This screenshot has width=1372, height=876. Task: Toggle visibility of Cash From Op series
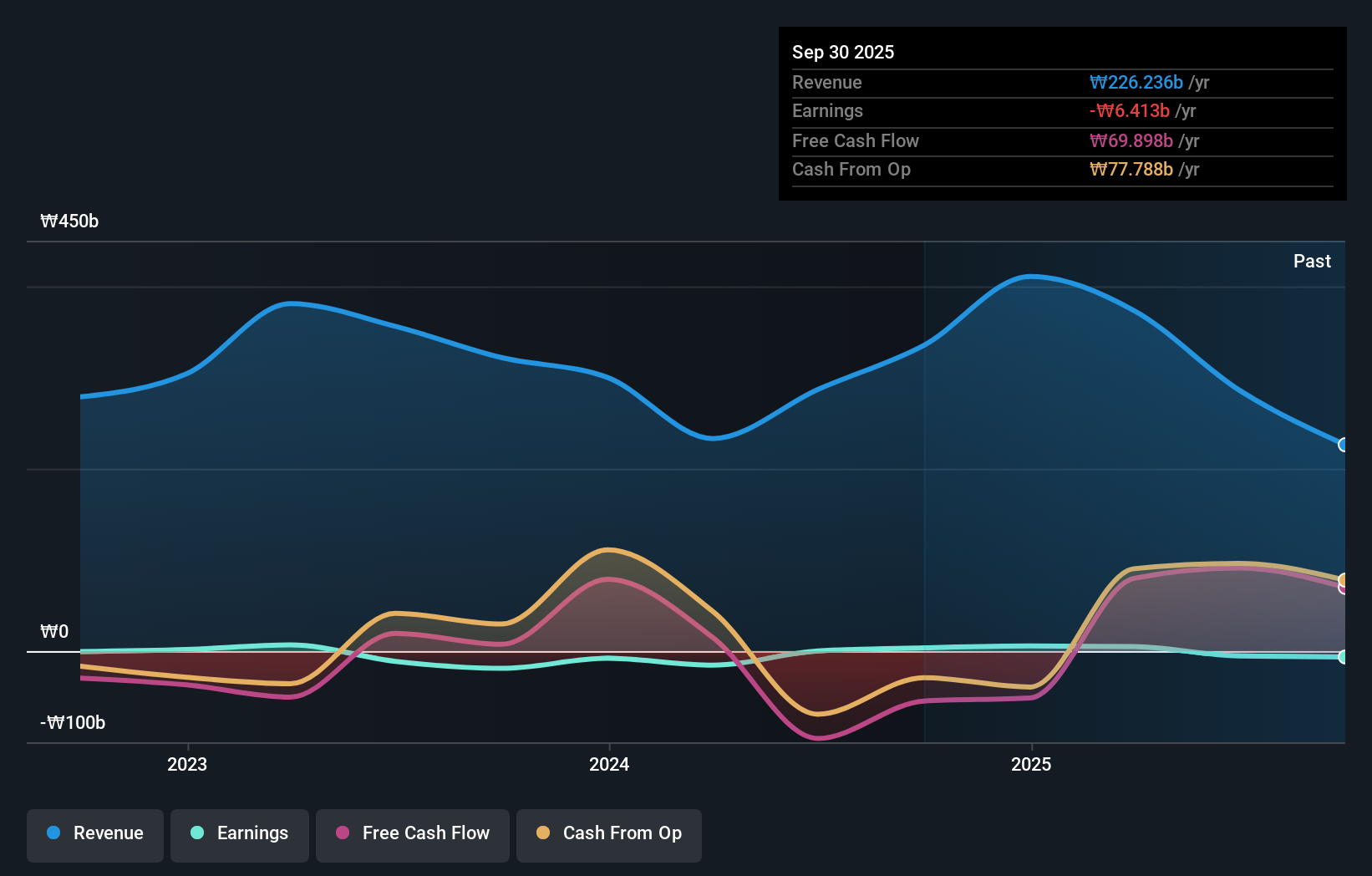[x=608, y=833]
